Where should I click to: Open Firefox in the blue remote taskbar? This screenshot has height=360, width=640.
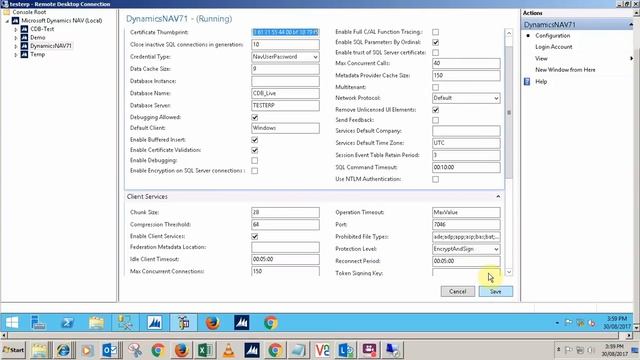212,323
